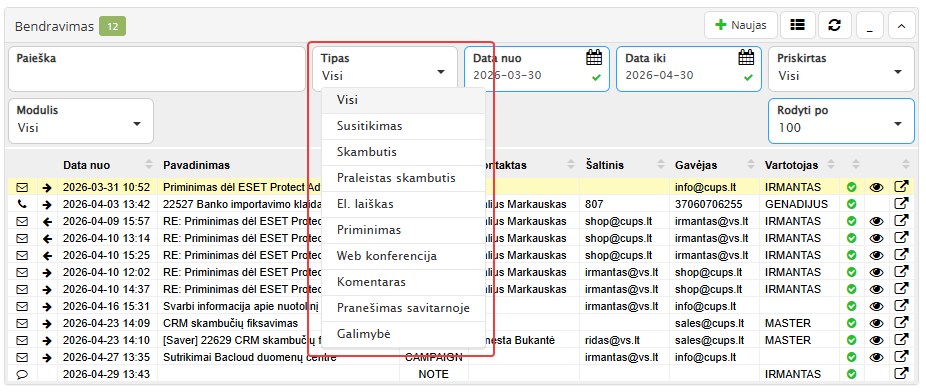
Task: Toggle eye icon on 2026-04-09 15:57 row
Action: pos(876,221)
